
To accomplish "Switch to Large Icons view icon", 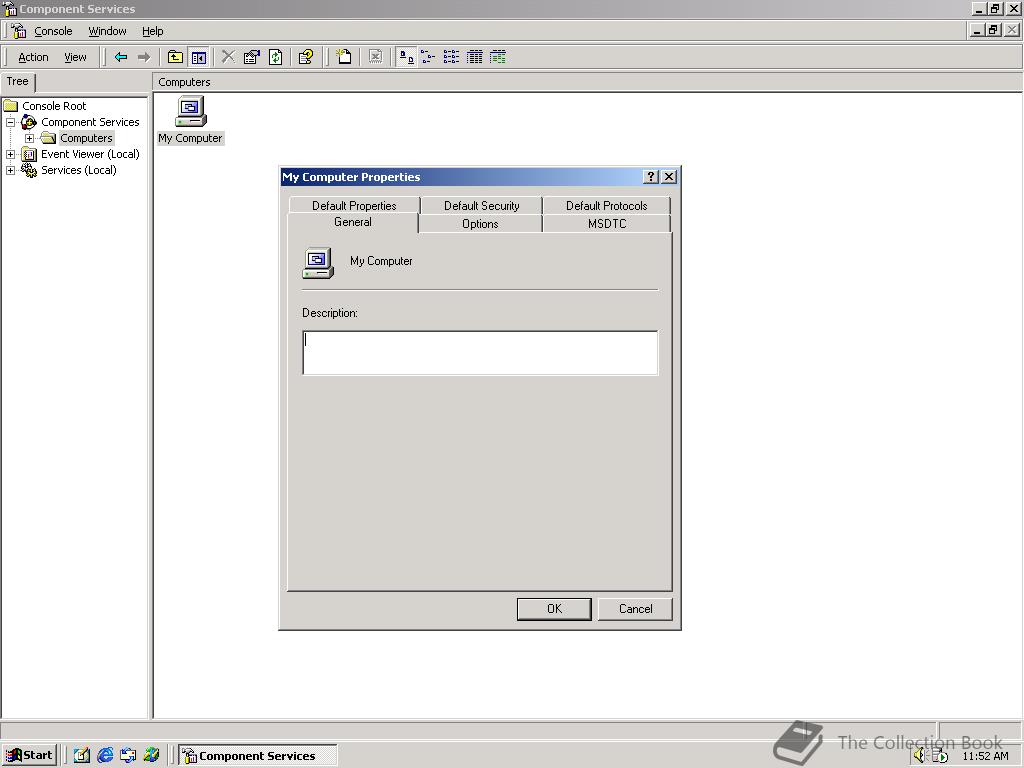I will coord(406,57).
